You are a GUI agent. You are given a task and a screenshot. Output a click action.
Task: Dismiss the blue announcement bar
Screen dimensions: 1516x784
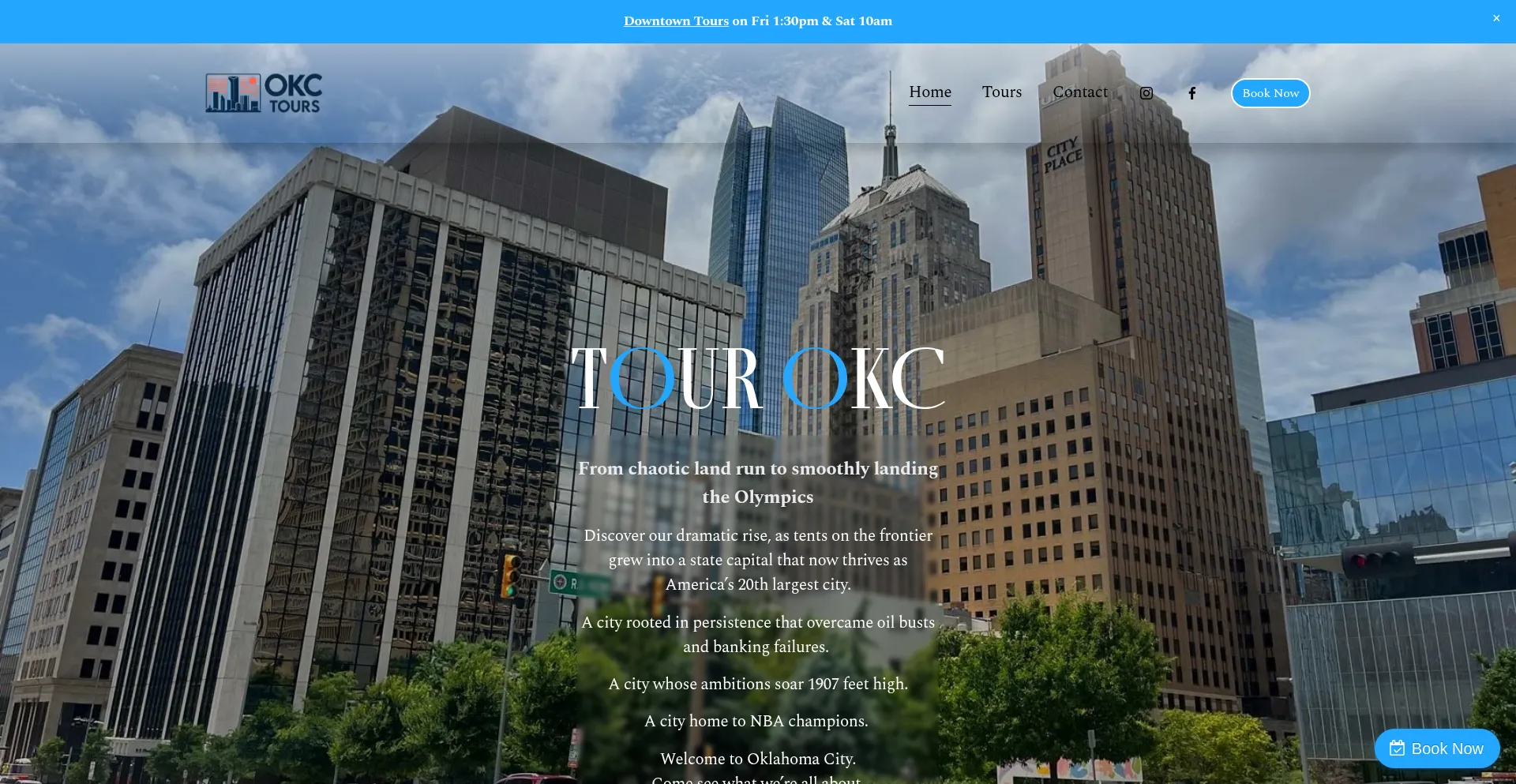click(1495, 18)
